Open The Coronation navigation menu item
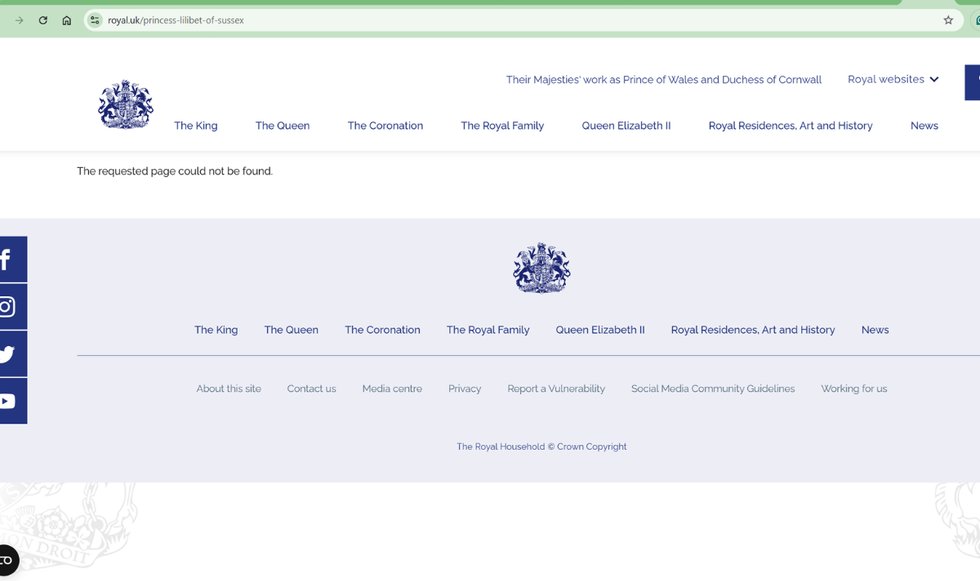This screenshot has width=980, height=581. (385, 125)
